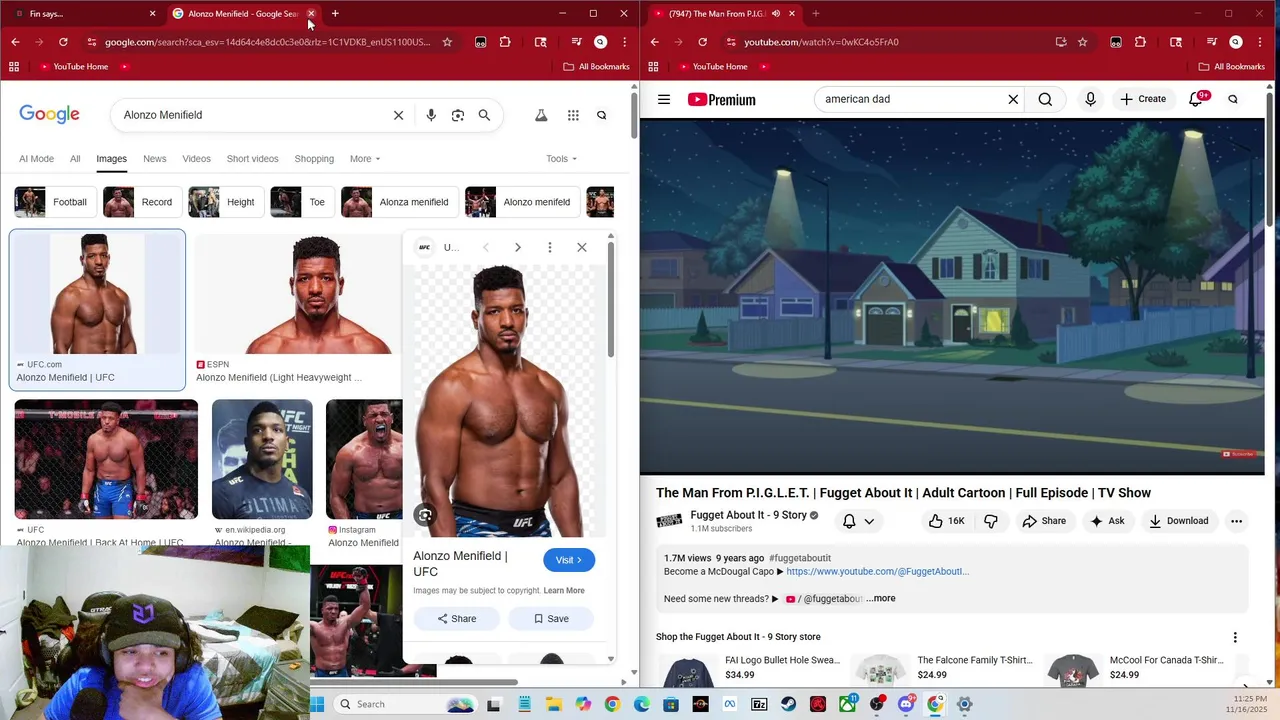Open Fugget About It store options menu
This screenshot has height=720, width=1280.
tap(1235, 637)
